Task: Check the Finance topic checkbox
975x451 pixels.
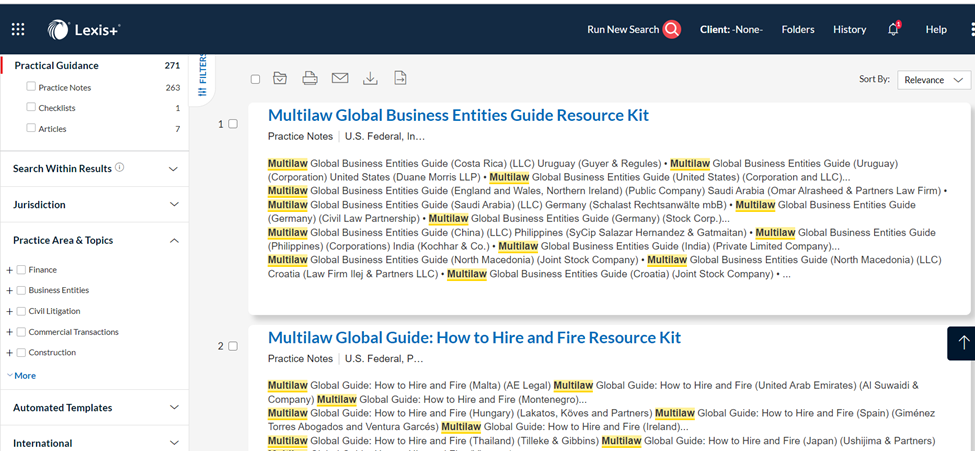Action: click(21, 270)
